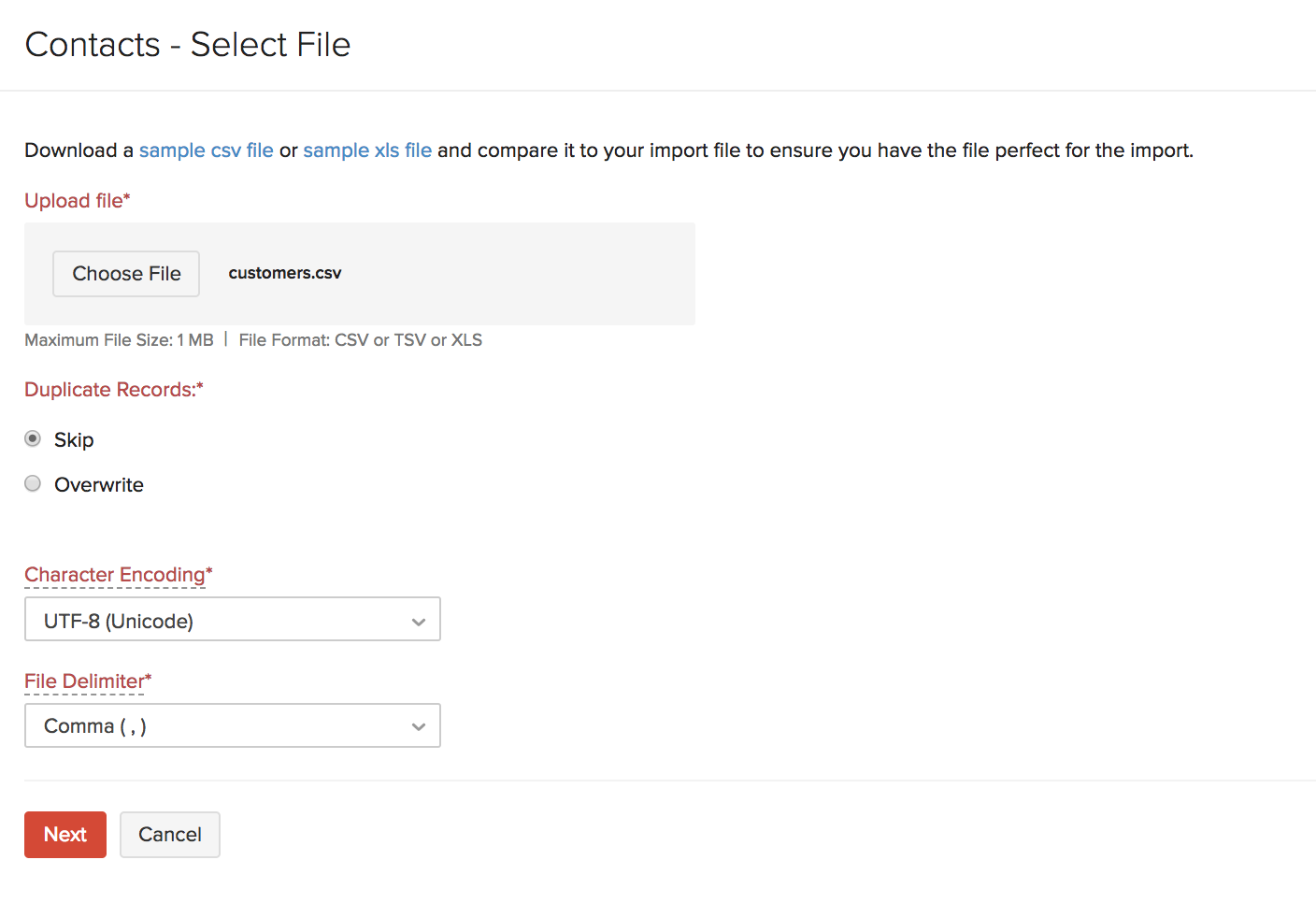This screenshot has width=1316, height=903.
Task: Click the File Delimiter dropdown chevron
Action: [419, 726]
